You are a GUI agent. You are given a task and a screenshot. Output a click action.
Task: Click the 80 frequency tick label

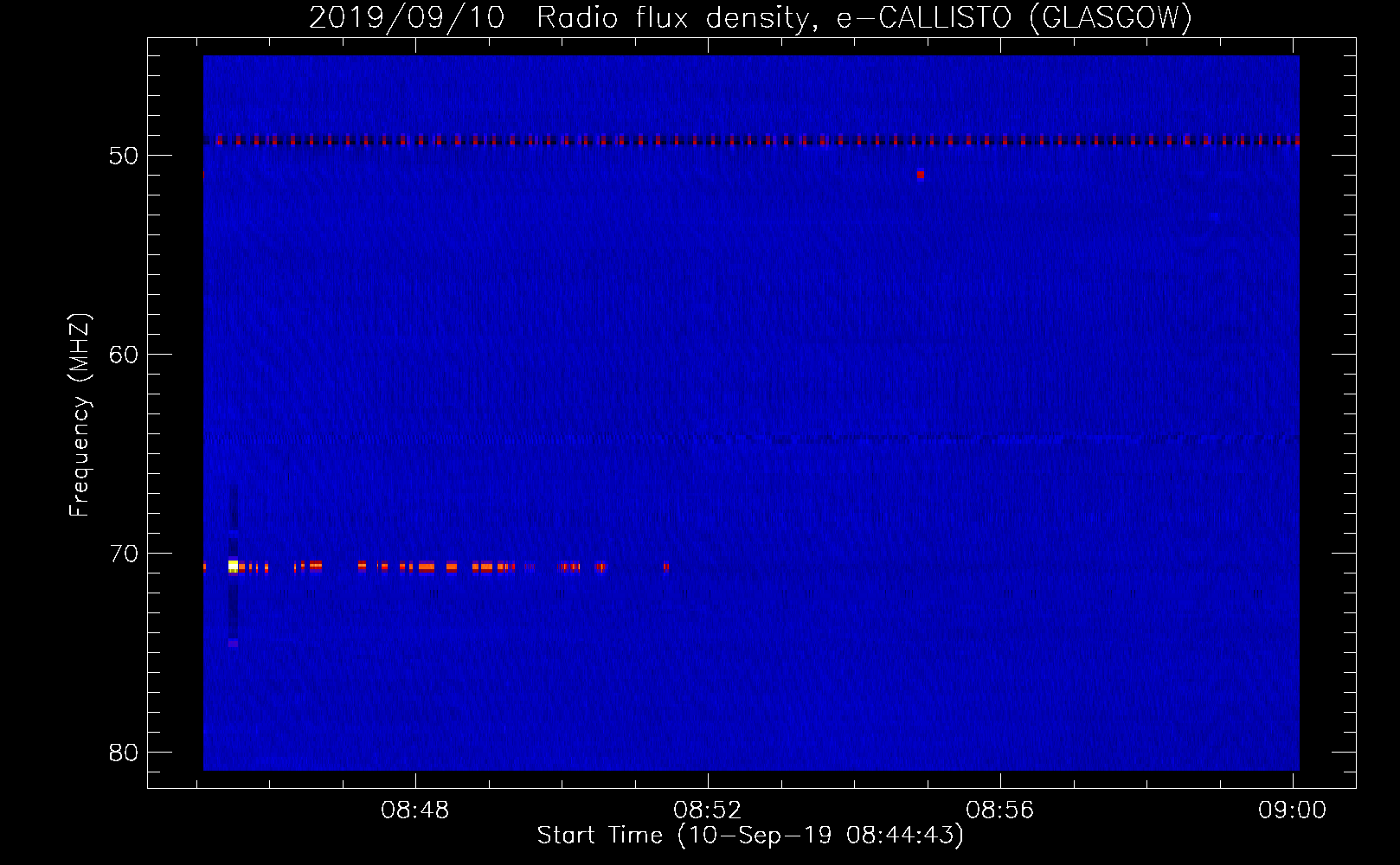tap(124, 753)
